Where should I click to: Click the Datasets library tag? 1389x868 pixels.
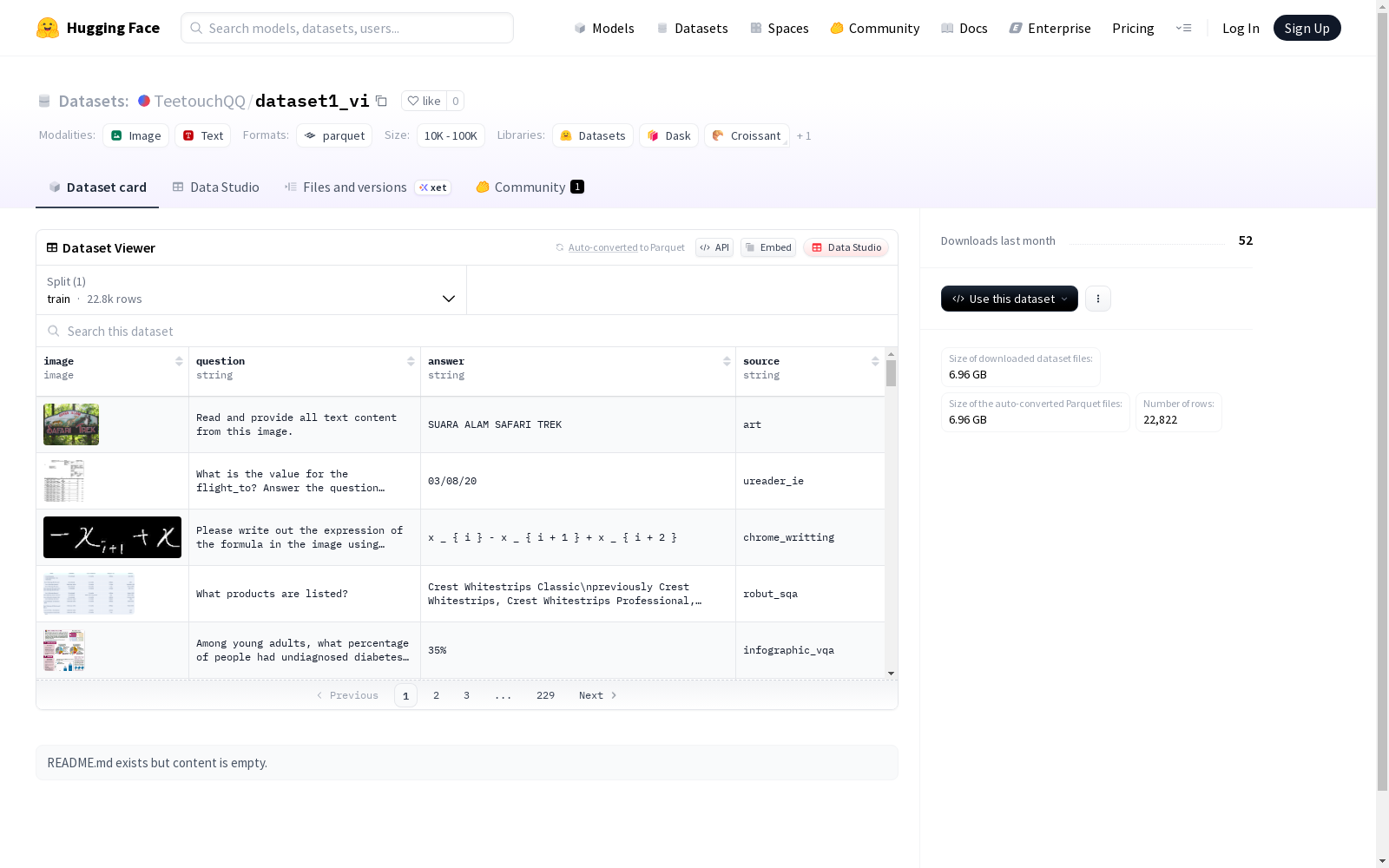coord(593,135)
